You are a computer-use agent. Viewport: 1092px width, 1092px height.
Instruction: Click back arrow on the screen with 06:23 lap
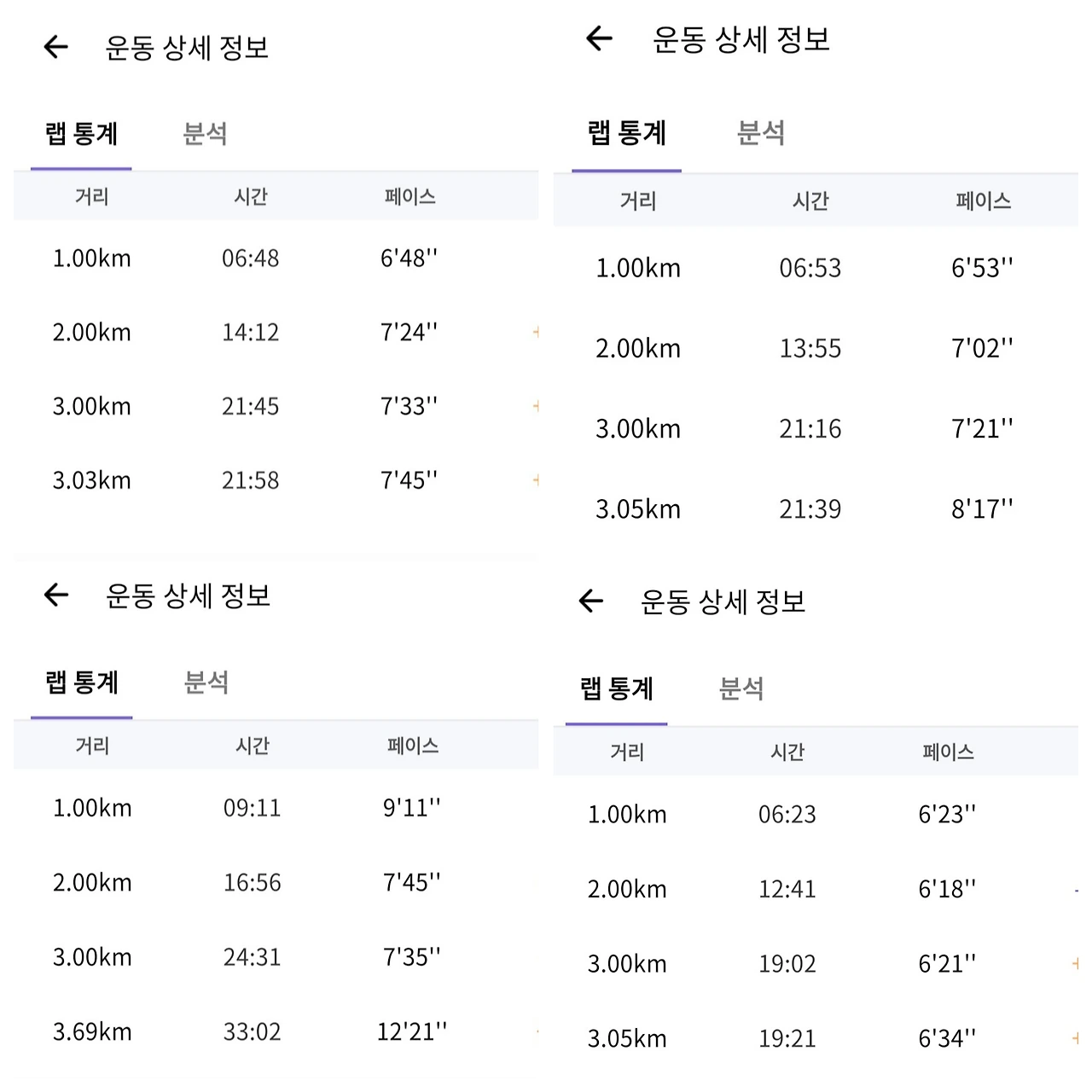point(590,601)
